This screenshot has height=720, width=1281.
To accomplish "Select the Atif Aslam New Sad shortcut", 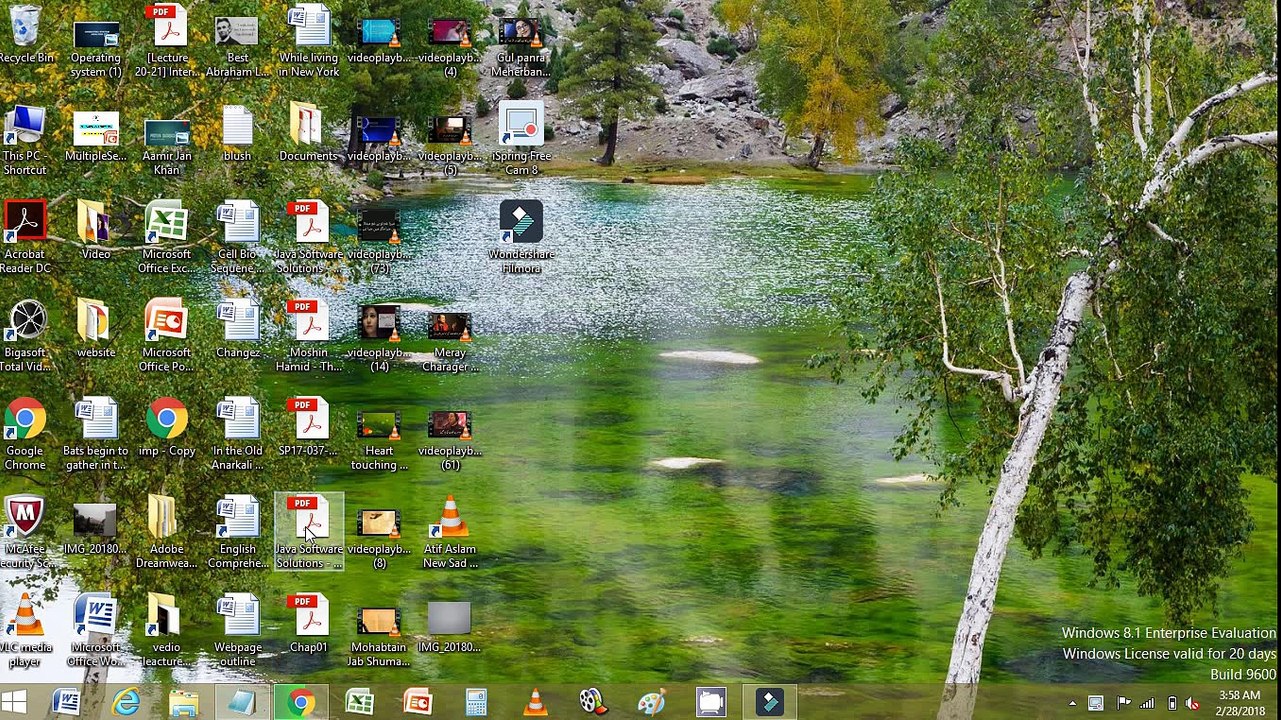I will [450, 533].
